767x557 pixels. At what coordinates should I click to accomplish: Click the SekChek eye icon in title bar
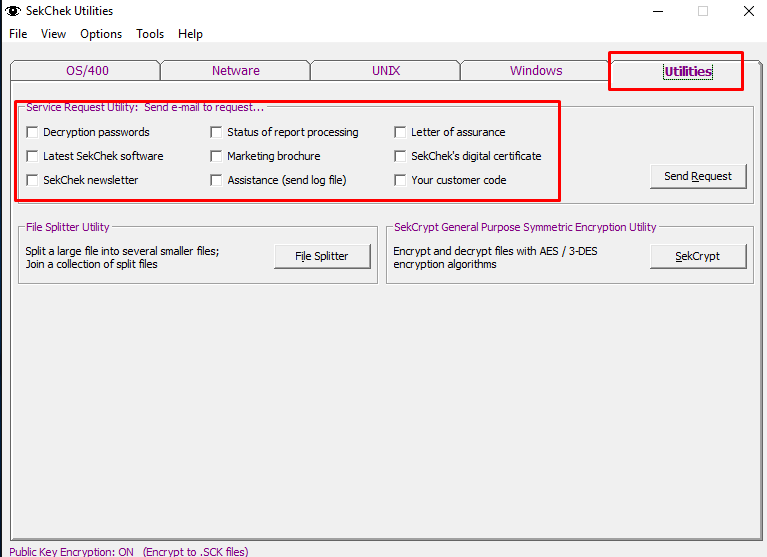tap(13, 11)
